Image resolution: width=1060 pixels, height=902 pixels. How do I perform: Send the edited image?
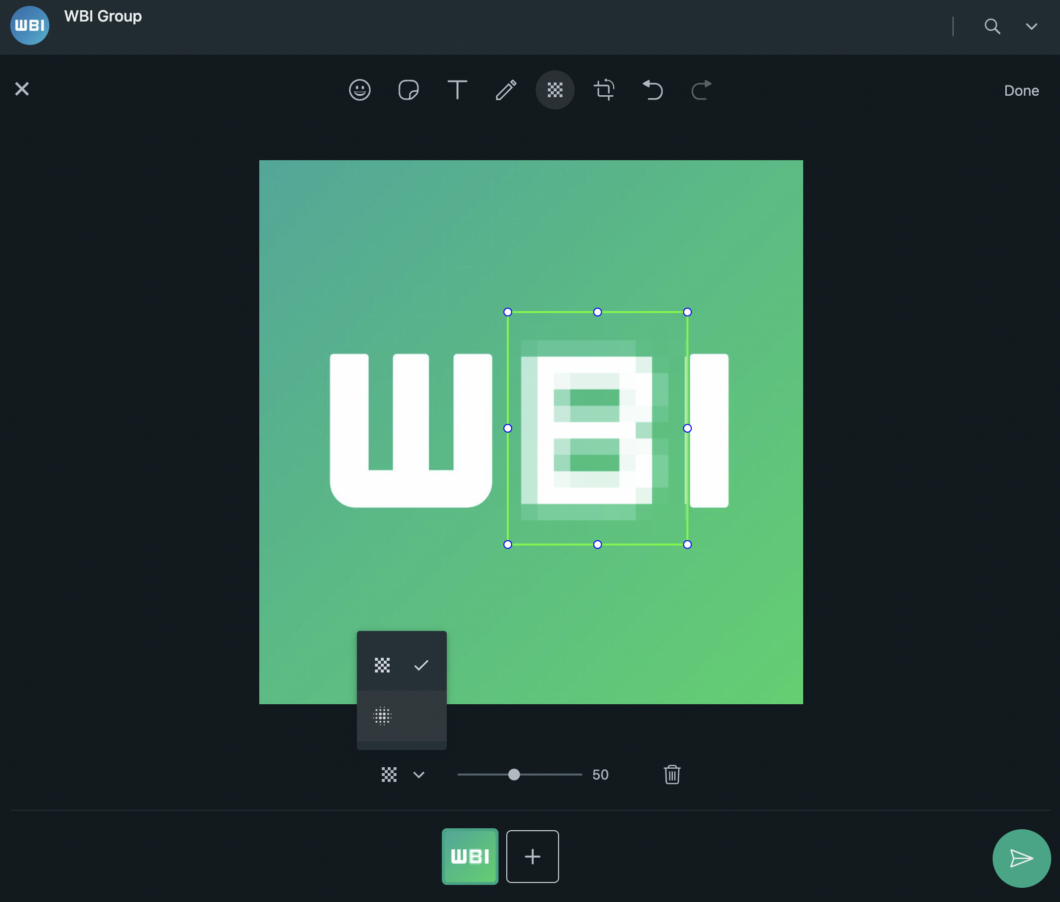[1021, 858]
